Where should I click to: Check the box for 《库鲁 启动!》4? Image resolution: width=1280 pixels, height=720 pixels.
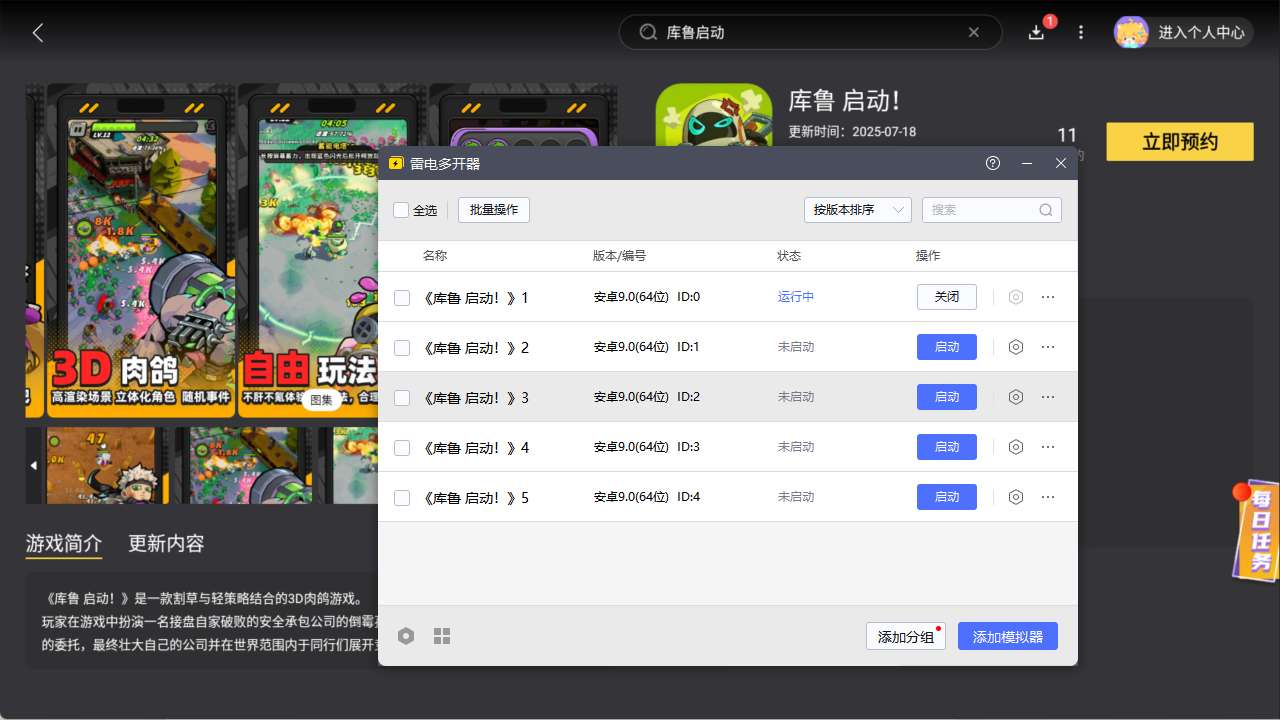tap(402, 448)
